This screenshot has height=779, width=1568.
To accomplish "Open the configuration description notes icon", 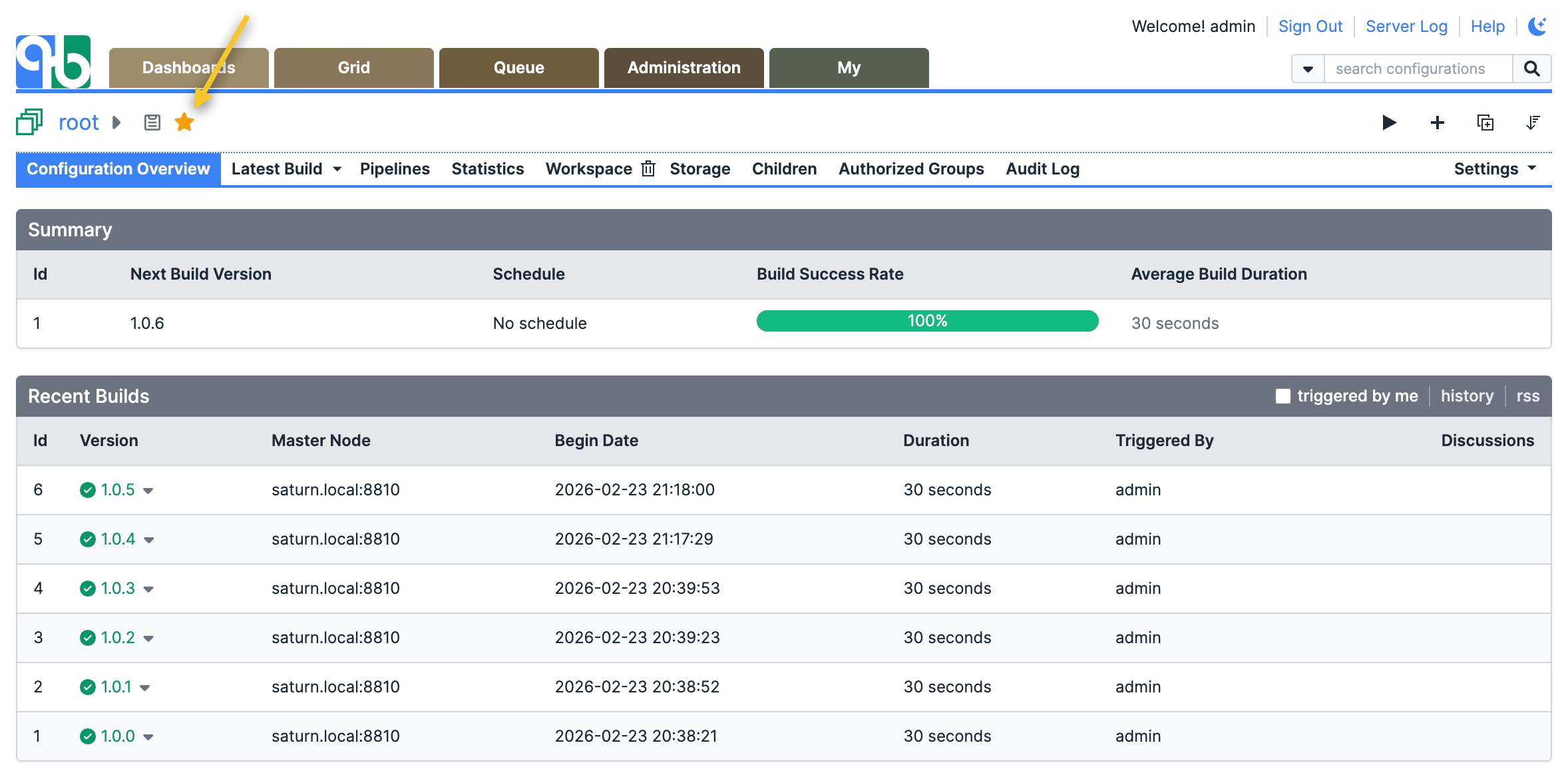I will tap(152, 123).
